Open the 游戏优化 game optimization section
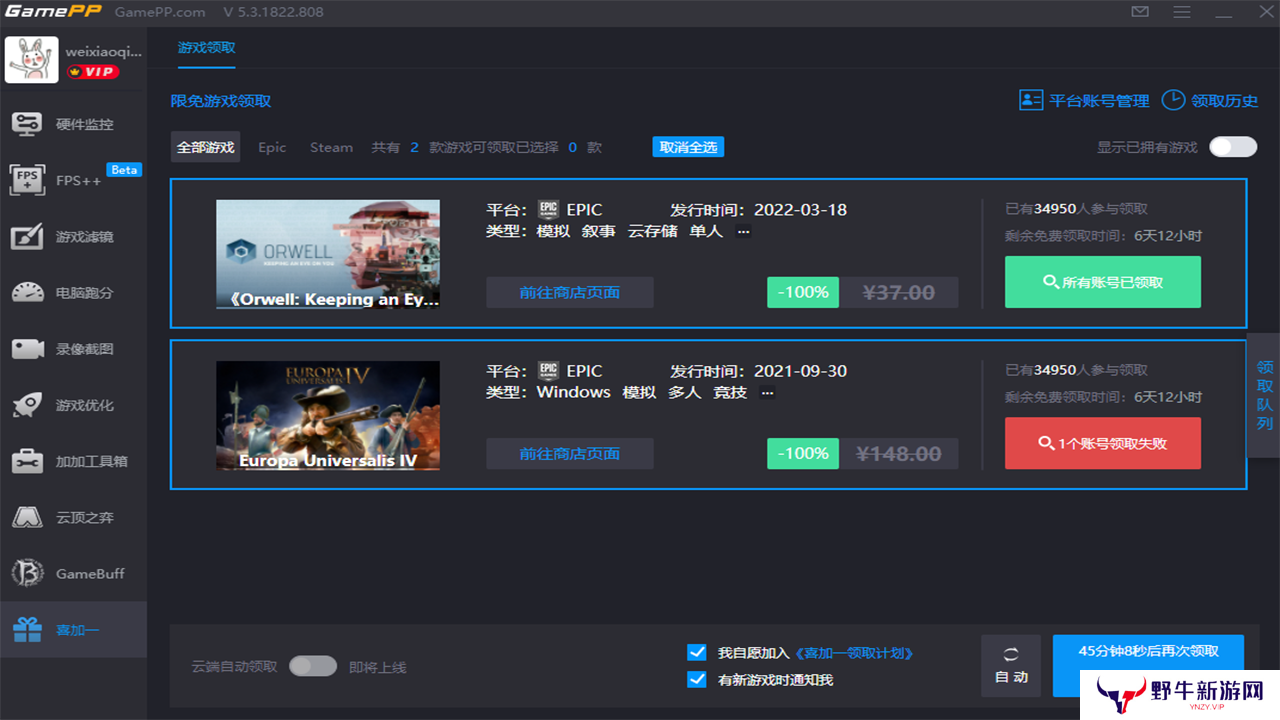Screen dimensions: 1280x720 pyautogui.click(x=73, y=405)
